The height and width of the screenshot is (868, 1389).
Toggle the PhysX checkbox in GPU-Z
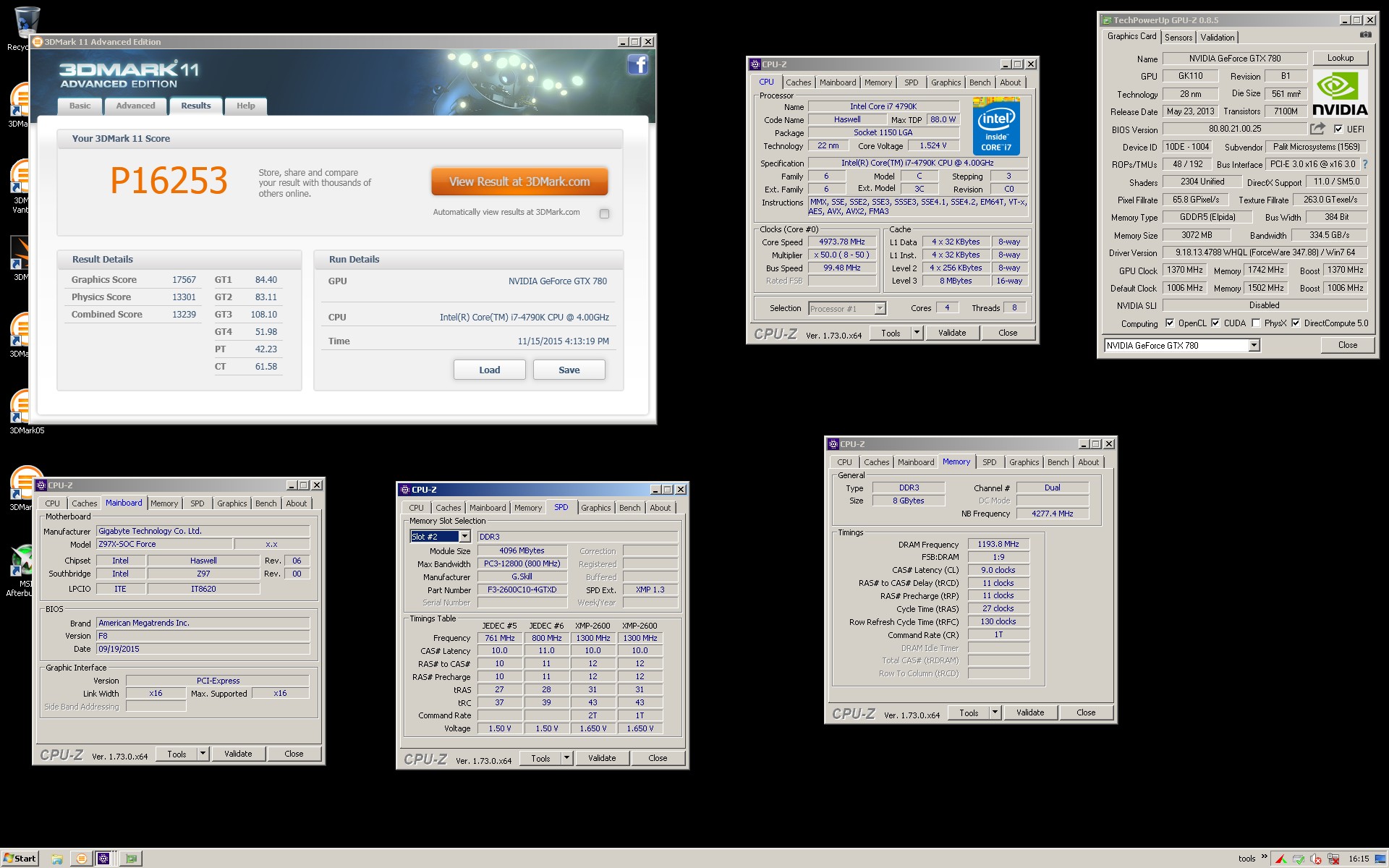(x=1256, y=323)
